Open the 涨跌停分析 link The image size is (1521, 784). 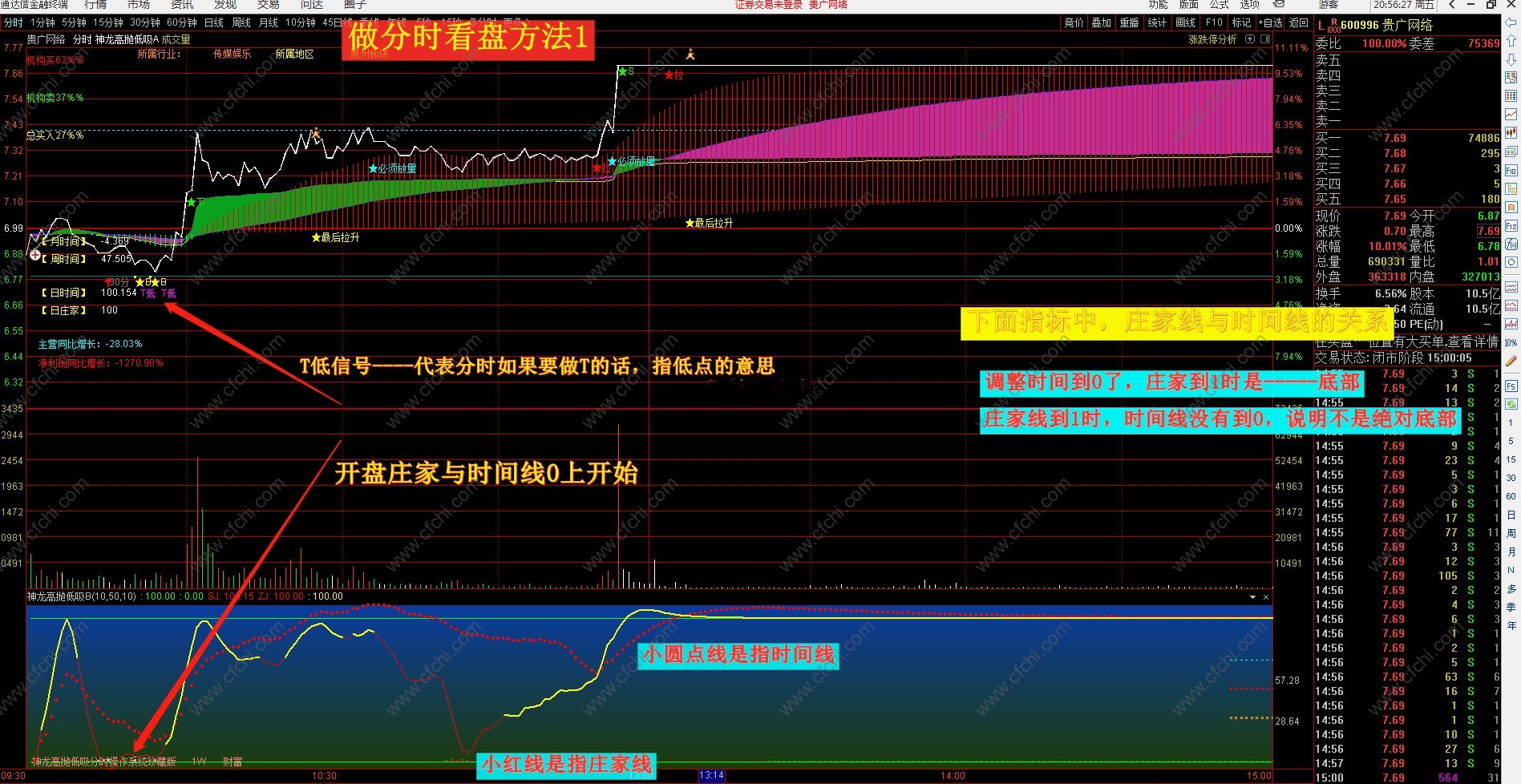click(x=1212, y=38)
